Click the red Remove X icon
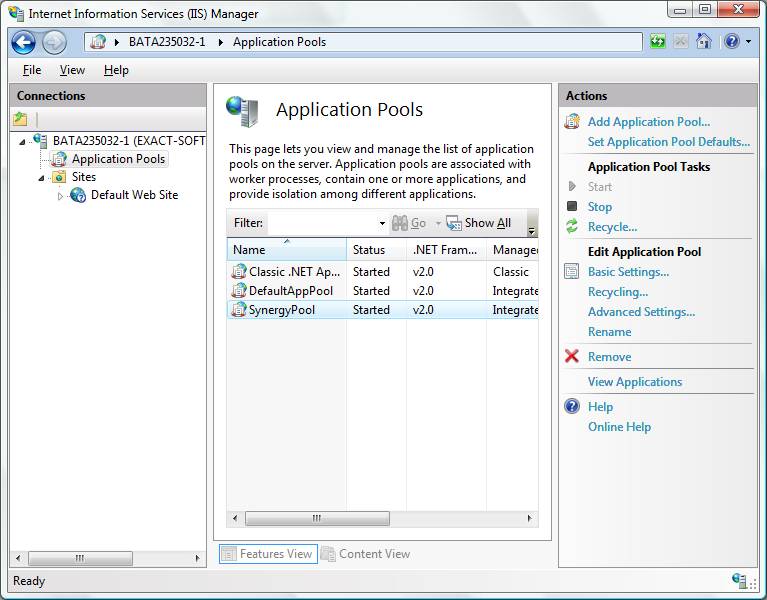Screen dimensions: 767x600 point(572,357)
